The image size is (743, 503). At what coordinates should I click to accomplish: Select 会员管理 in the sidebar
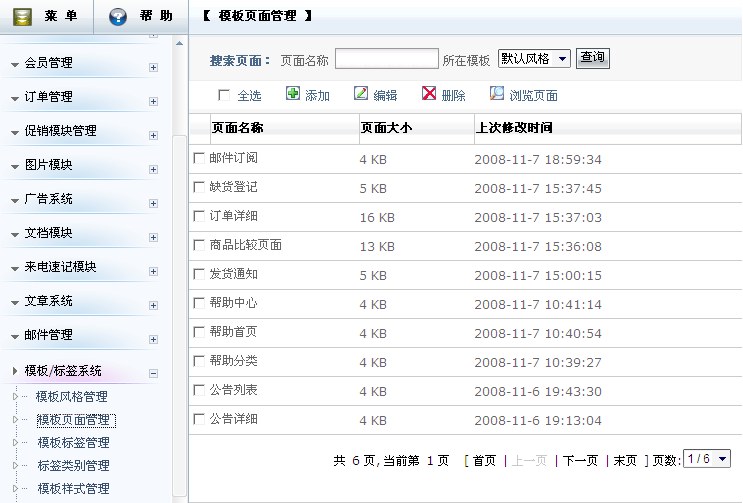(x=48, y=63)
